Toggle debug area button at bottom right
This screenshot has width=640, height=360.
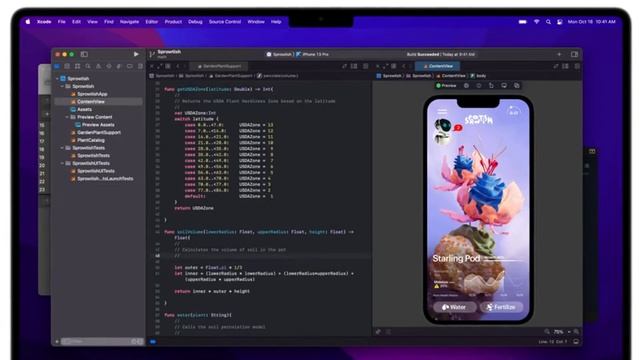click(x=576, y=342)
